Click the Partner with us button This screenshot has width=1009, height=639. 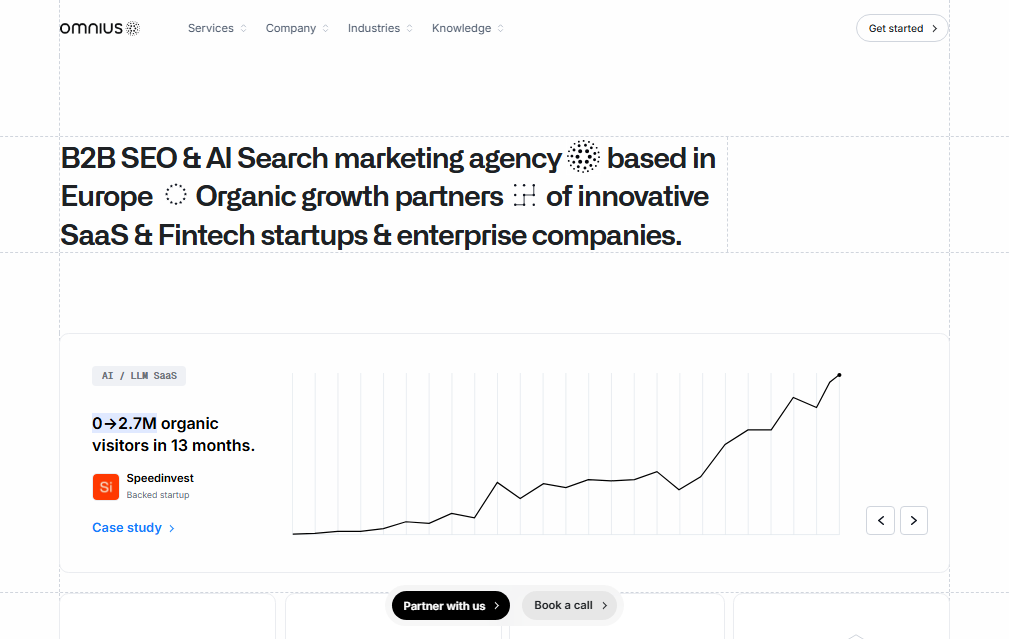450,605
